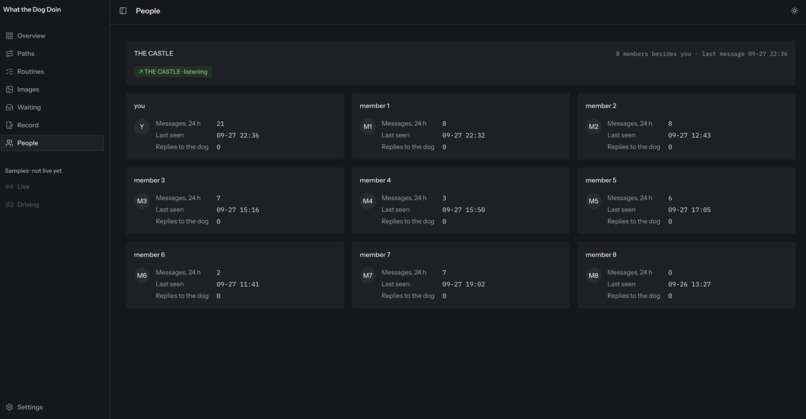Click the 'Samples · not live yet' label
Image resolution: width=806 pixels, height=419 pixels.
(x=33, y=171)
